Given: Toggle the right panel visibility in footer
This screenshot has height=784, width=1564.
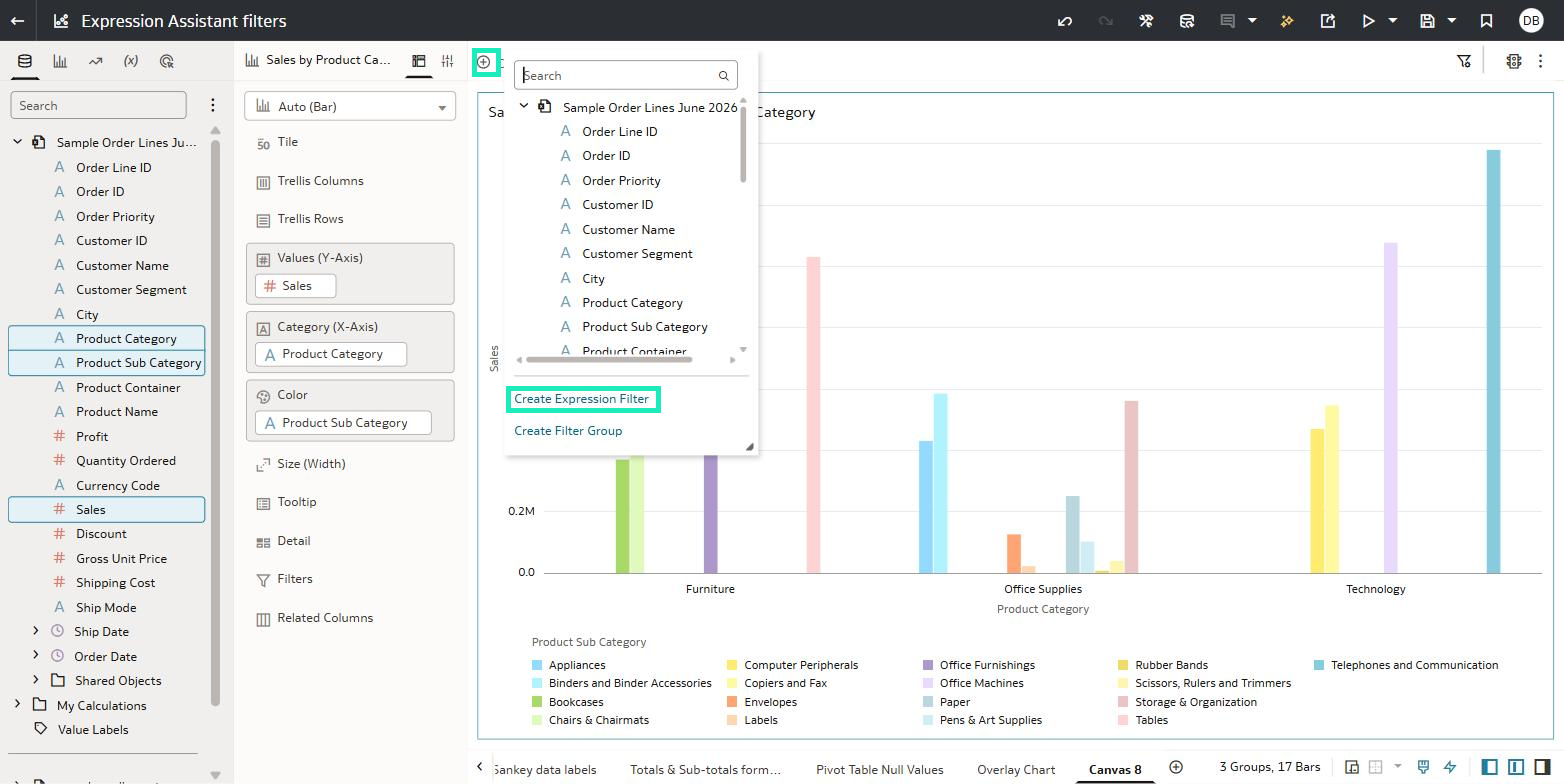Looking at the screenshot, I should (1542, 767).
